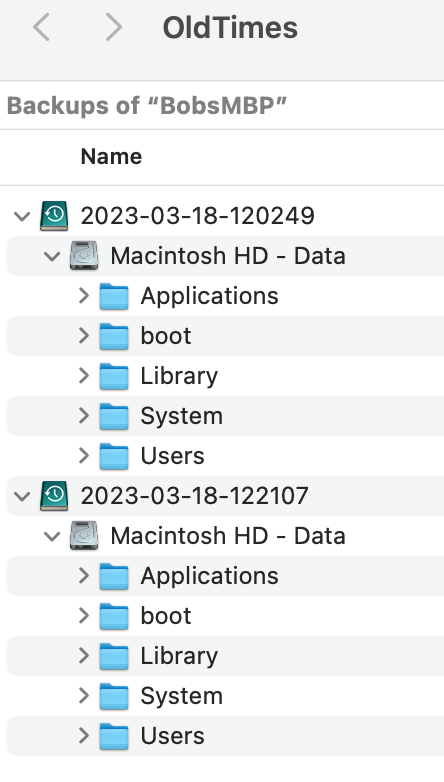The image size is (444, 782).
Task: Go forward with the forward arrow
Action: tap(114, 27)
